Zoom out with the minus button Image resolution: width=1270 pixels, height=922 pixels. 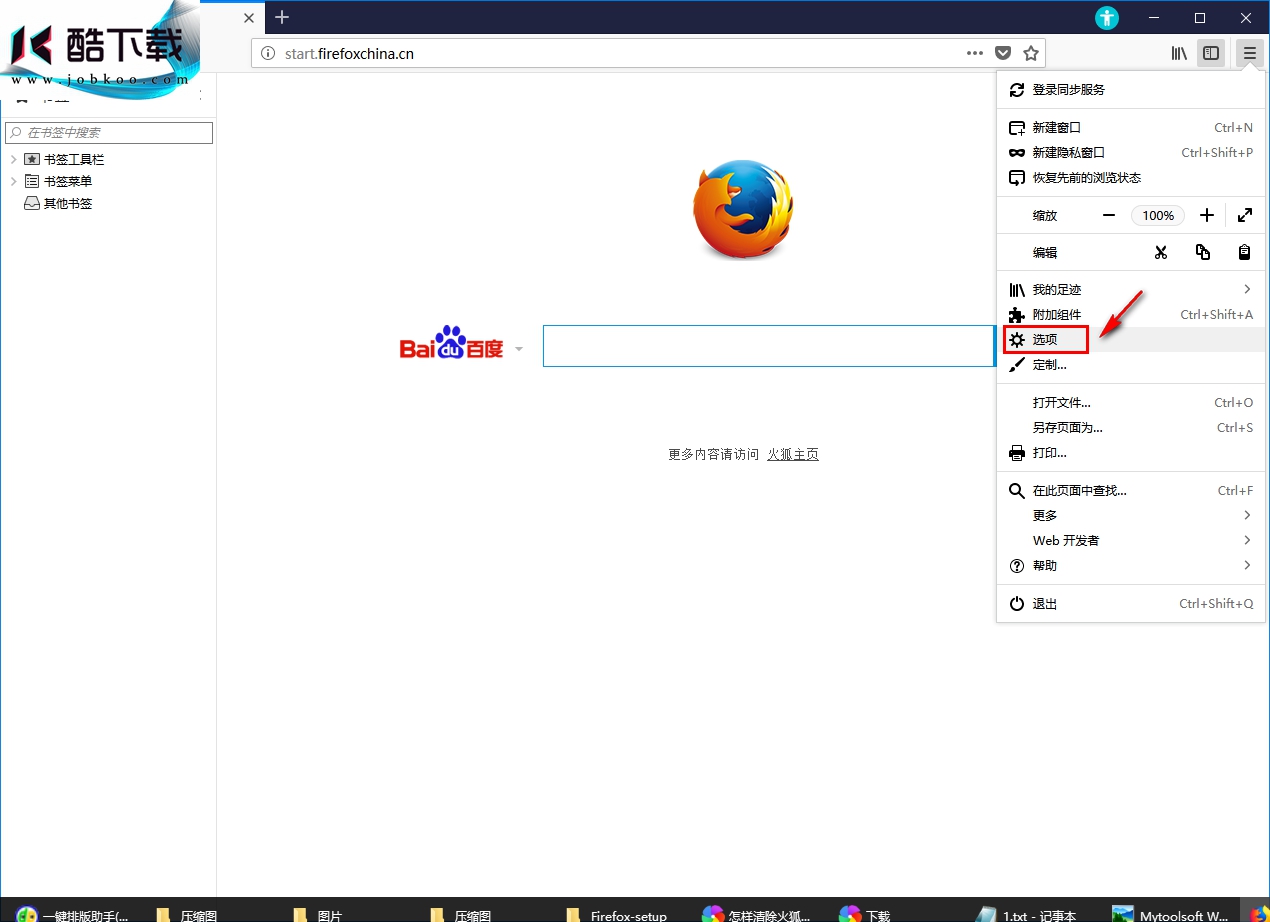pyautogui.click(x=1109, y=215)
